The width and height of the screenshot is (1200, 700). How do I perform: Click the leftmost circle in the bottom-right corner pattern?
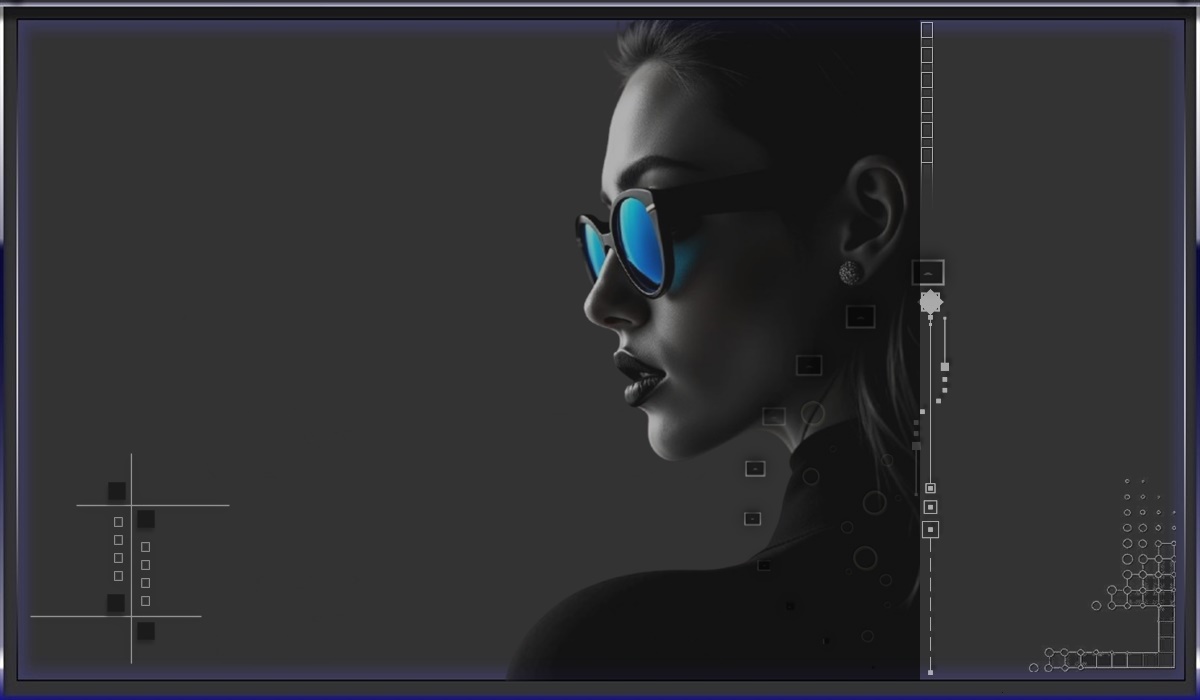[1034, 668]
